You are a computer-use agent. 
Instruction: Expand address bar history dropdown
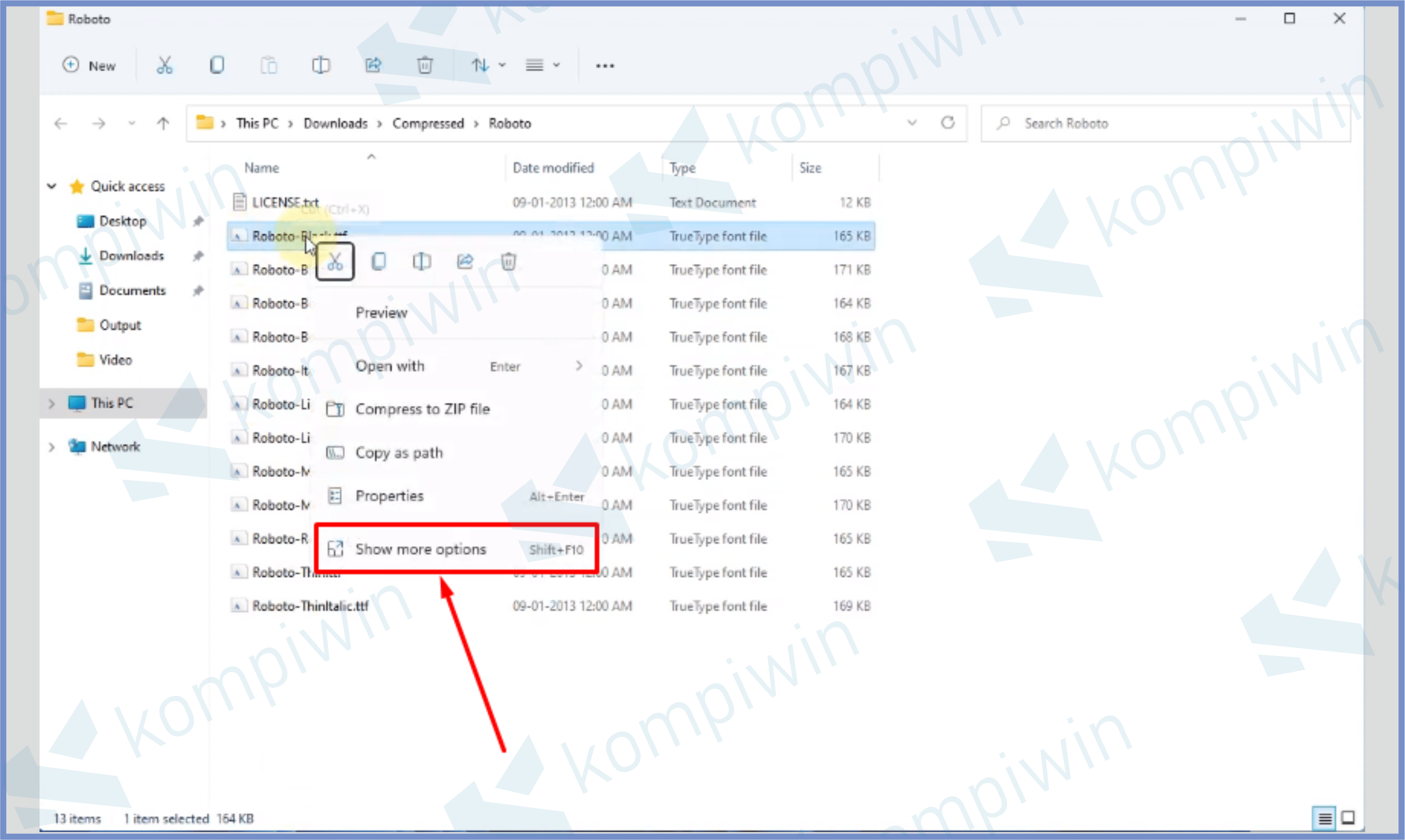912,123
